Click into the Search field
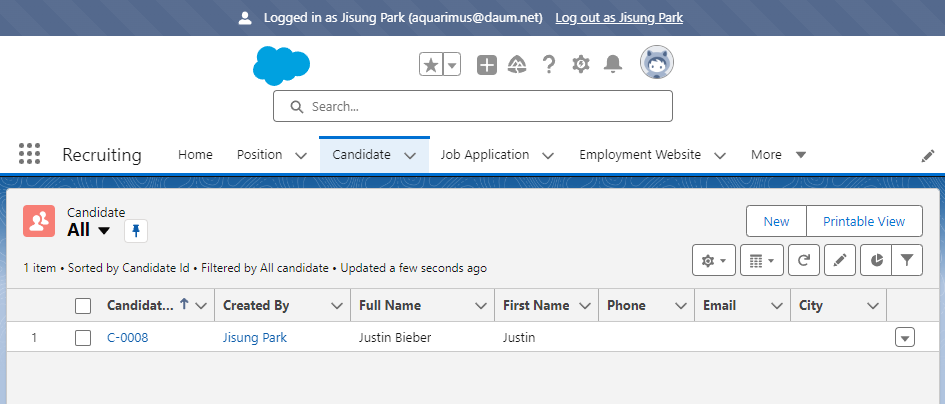Image resolution: width=945 pixels, height=404 pixels. pos(473,106)
